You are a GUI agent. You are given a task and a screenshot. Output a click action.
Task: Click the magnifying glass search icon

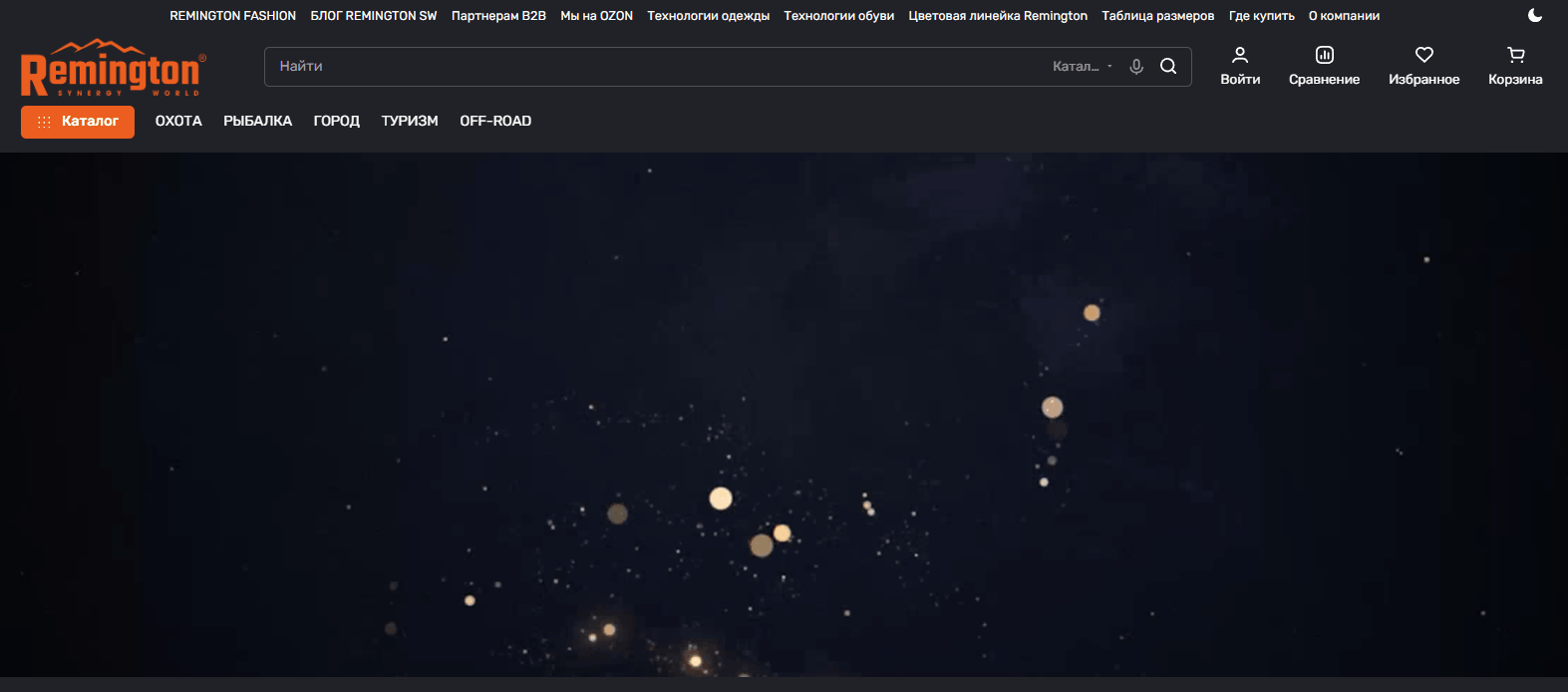point(1168,67)
